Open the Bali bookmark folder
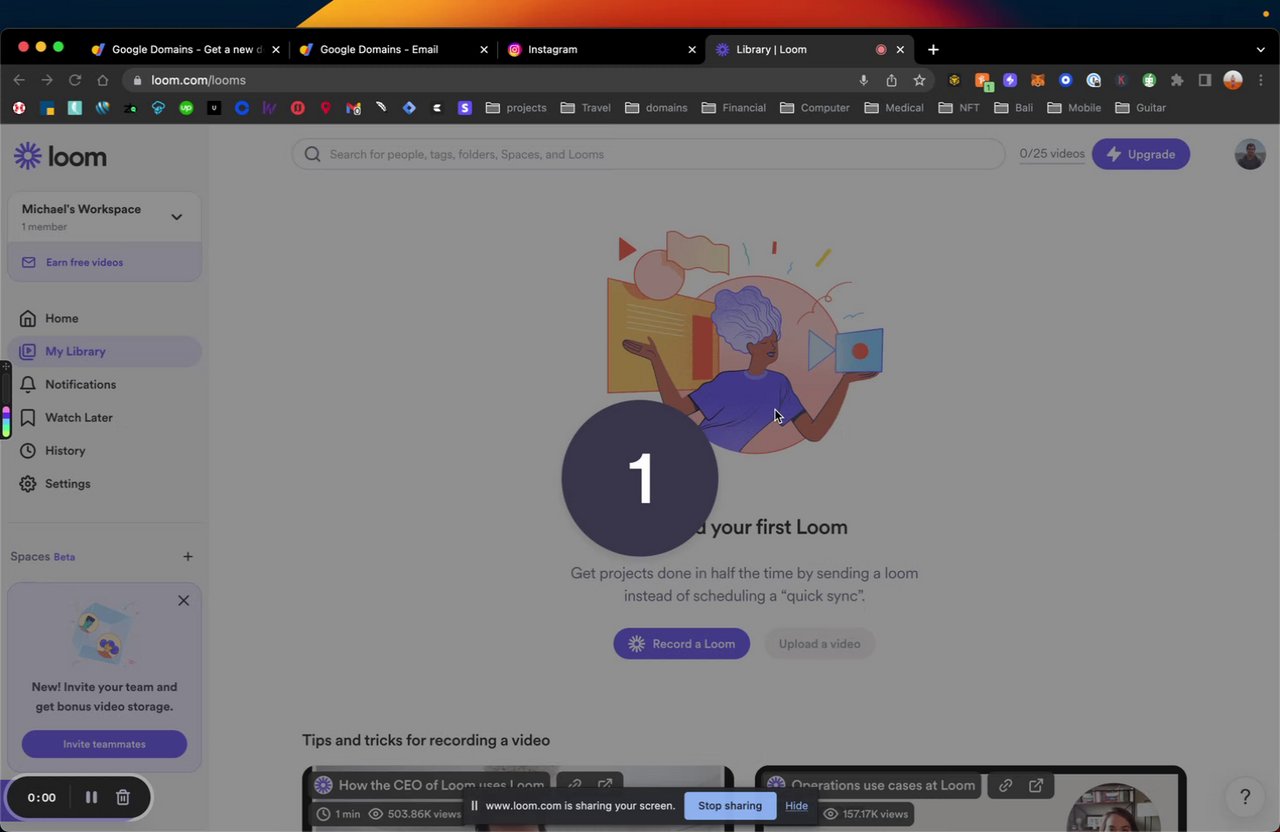Image resolution: width=1280 pixels, height=832 pixels. click(1014, 107)
